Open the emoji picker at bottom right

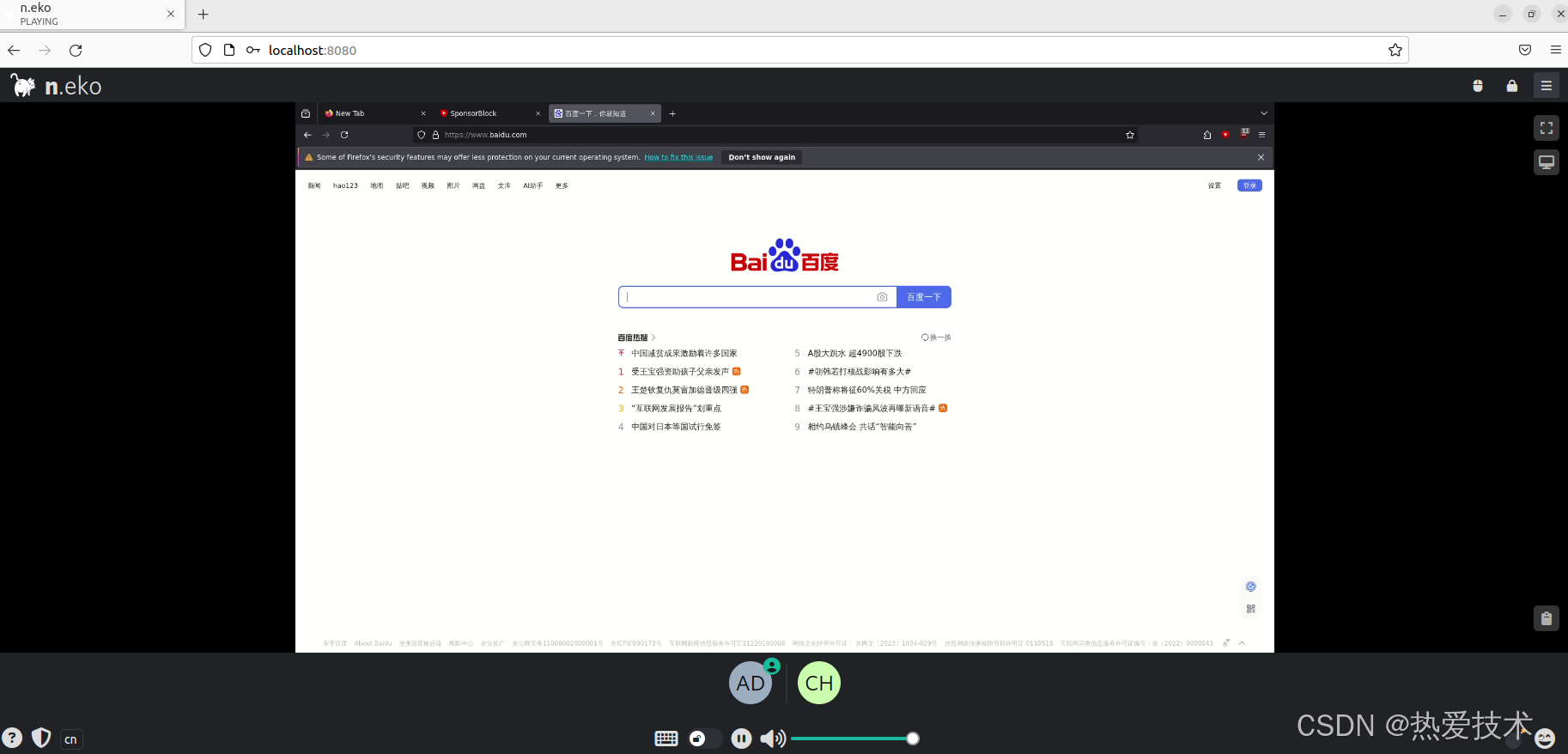(1545, 739)
